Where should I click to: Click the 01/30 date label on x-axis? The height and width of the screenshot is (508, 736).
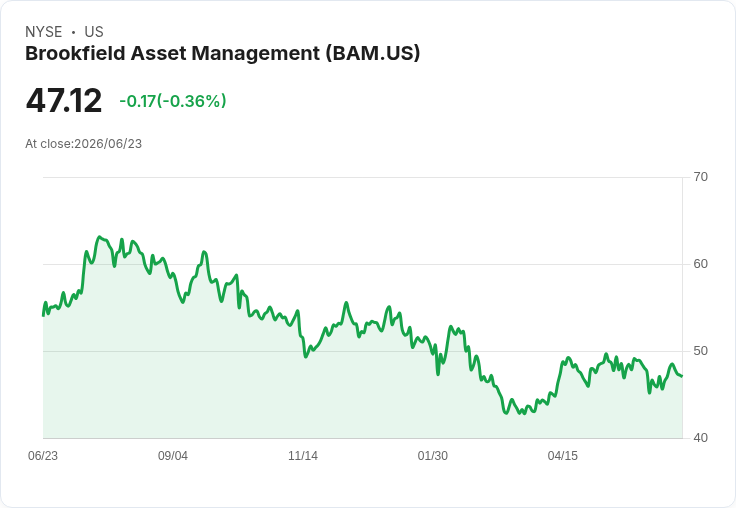433,455
